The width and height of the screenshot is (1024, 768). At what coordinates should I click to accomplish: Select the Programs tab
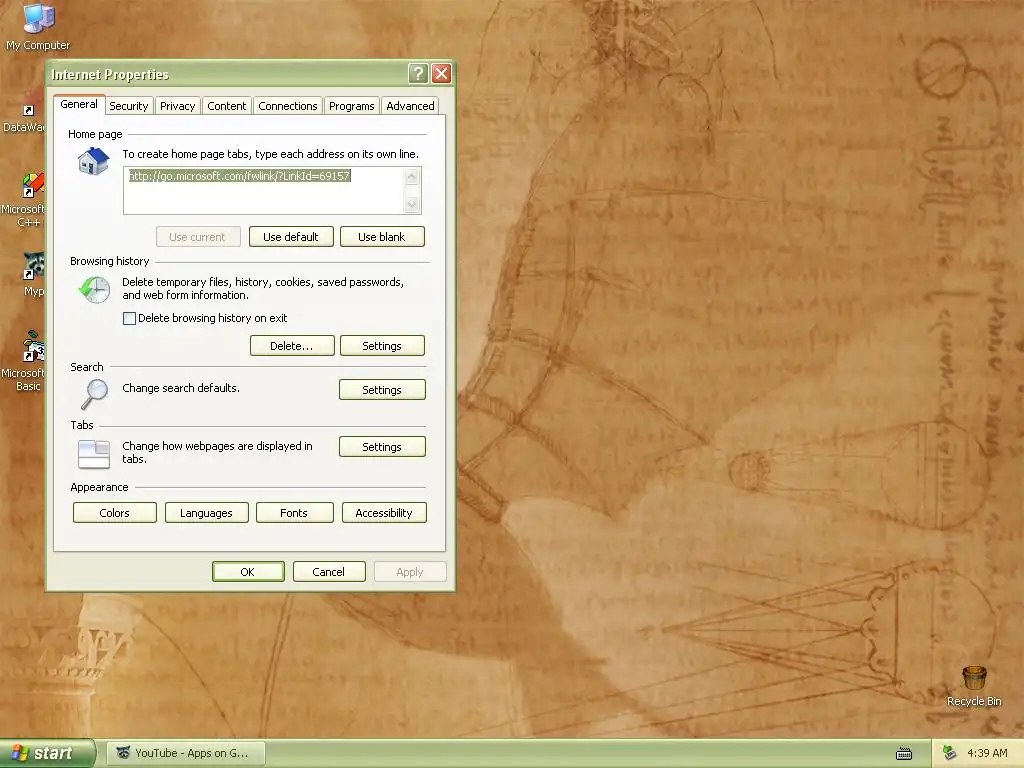351,106
